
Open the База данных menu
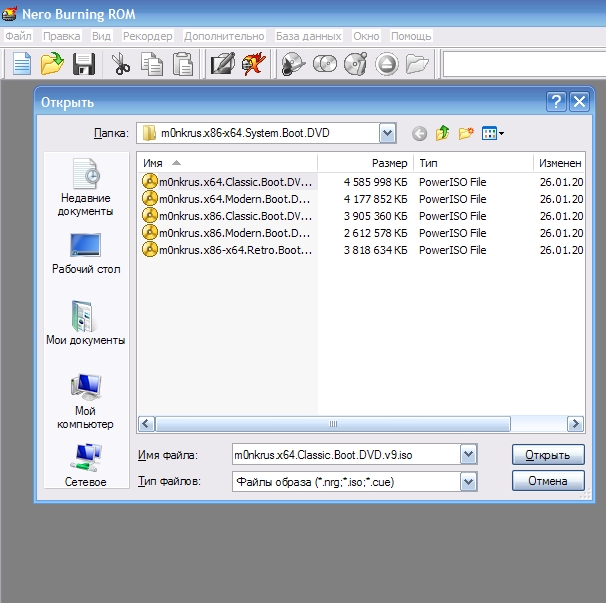pos(308,36)
